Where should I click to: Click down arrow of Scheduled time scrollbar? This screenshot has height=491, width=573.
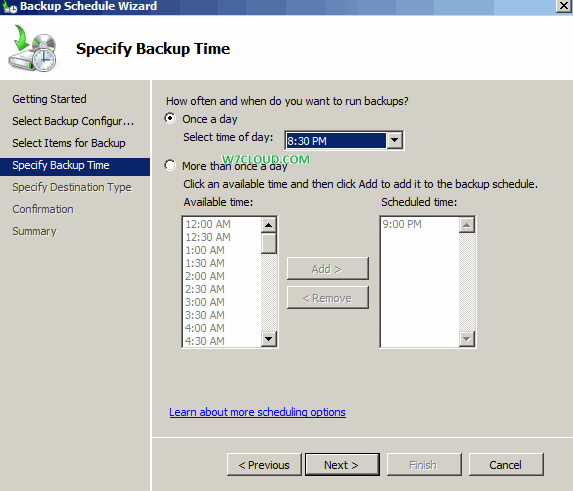click(467, 339)
